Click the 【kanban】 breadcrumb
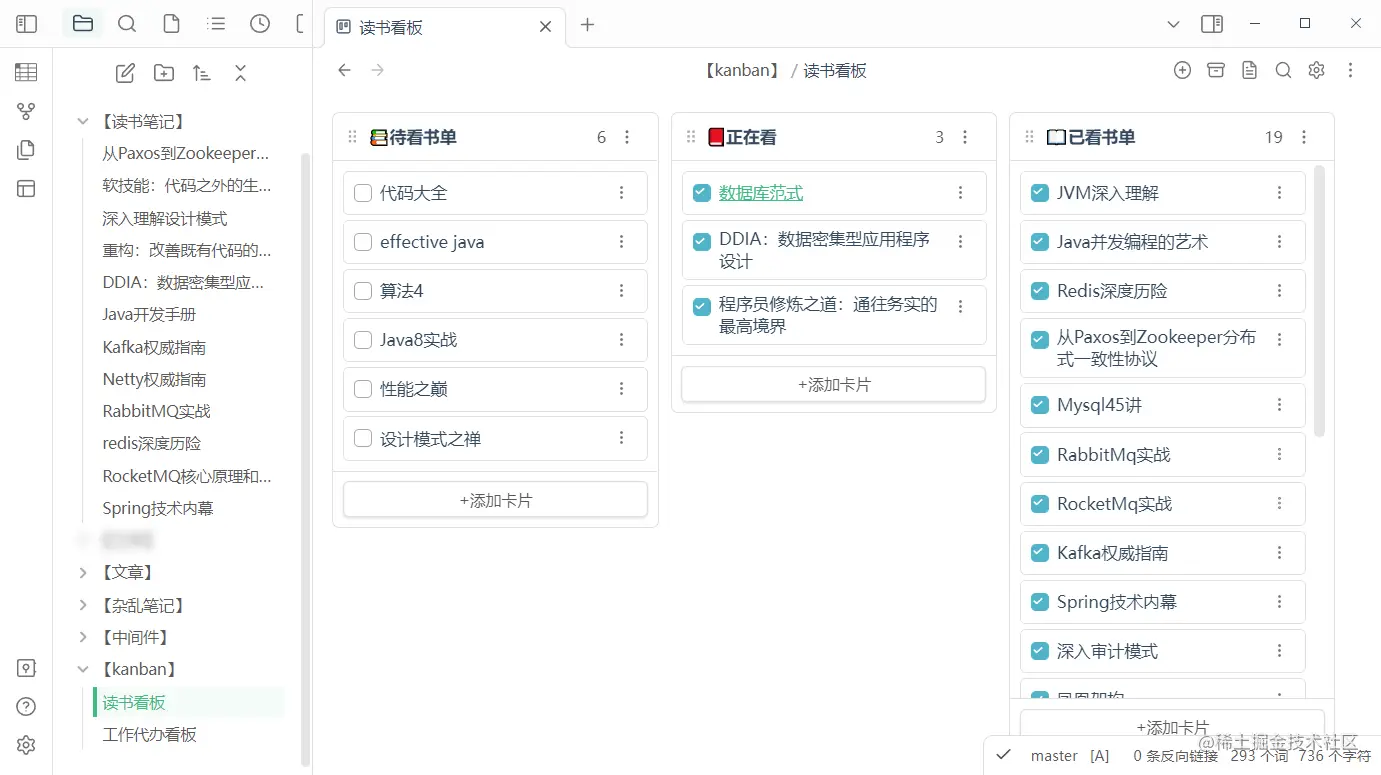 [741, 70]
